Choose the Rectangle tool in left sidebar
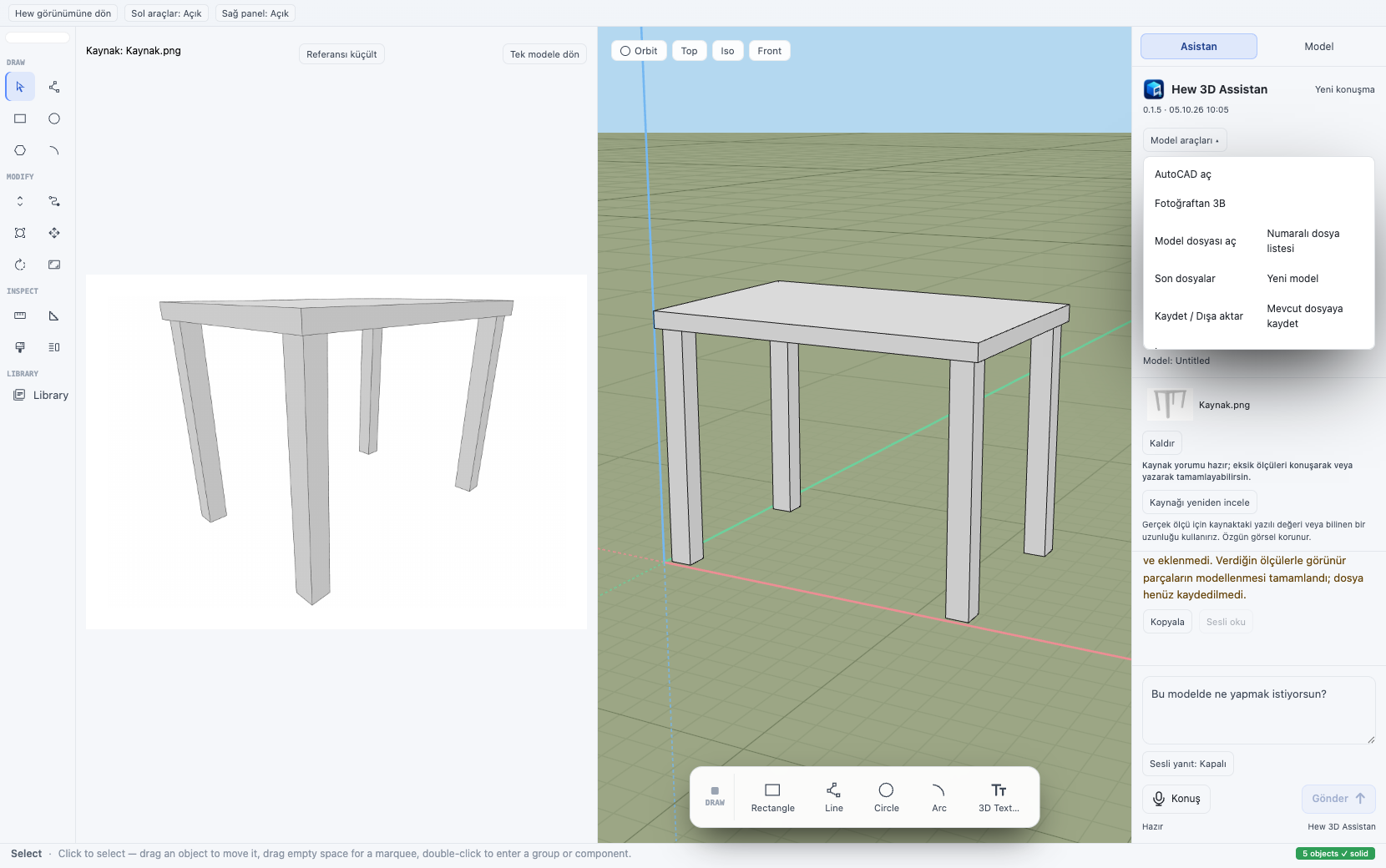 (x=20, y=119)
